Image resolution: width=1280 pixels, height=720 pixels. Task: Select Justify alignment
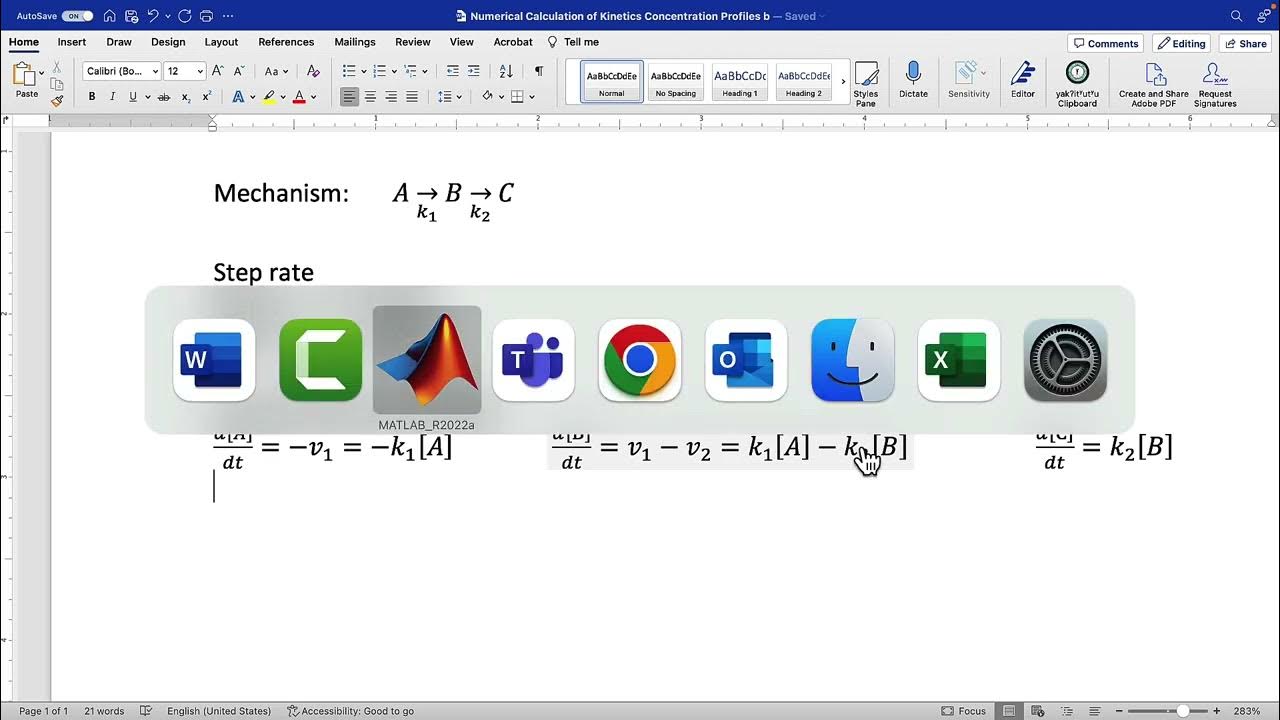[412, 97]
